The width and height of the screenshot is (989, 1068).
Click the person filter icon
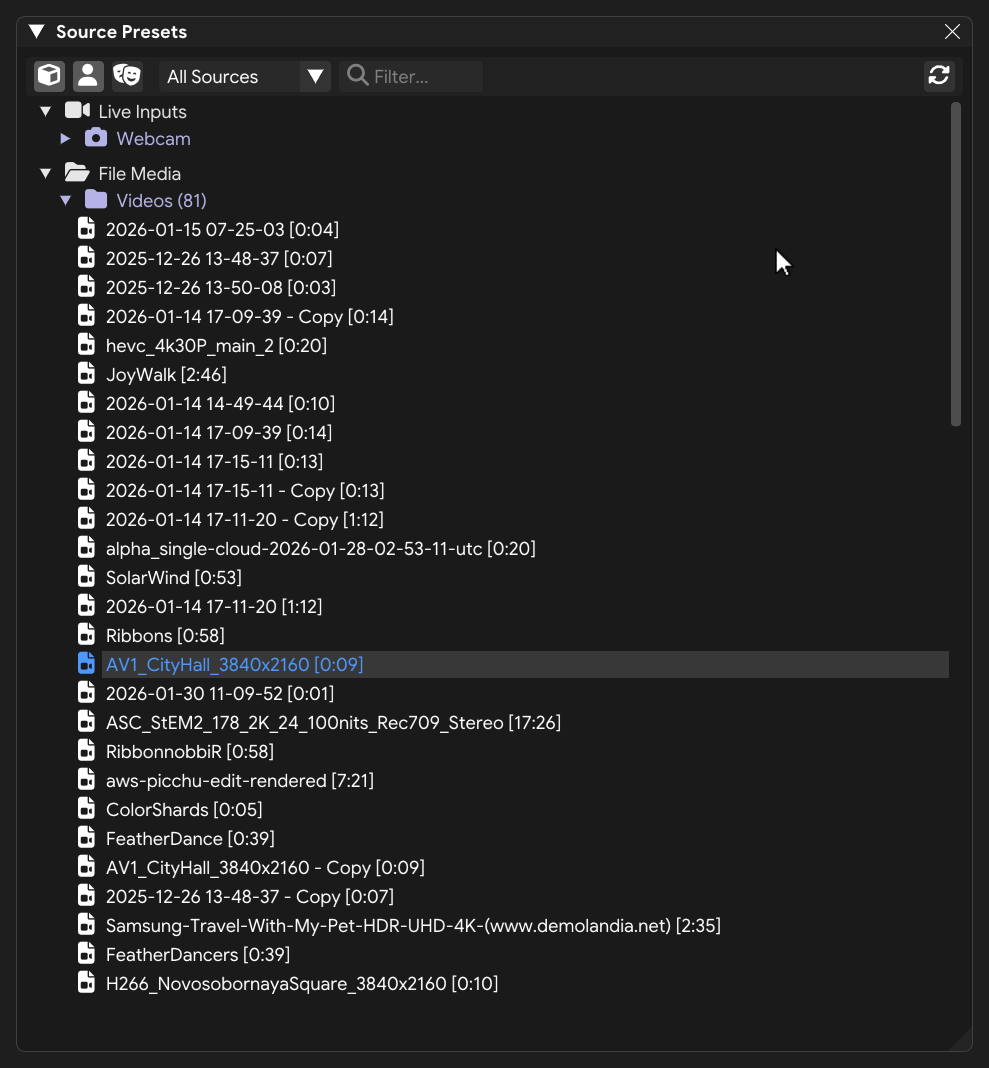click(88, 76)
